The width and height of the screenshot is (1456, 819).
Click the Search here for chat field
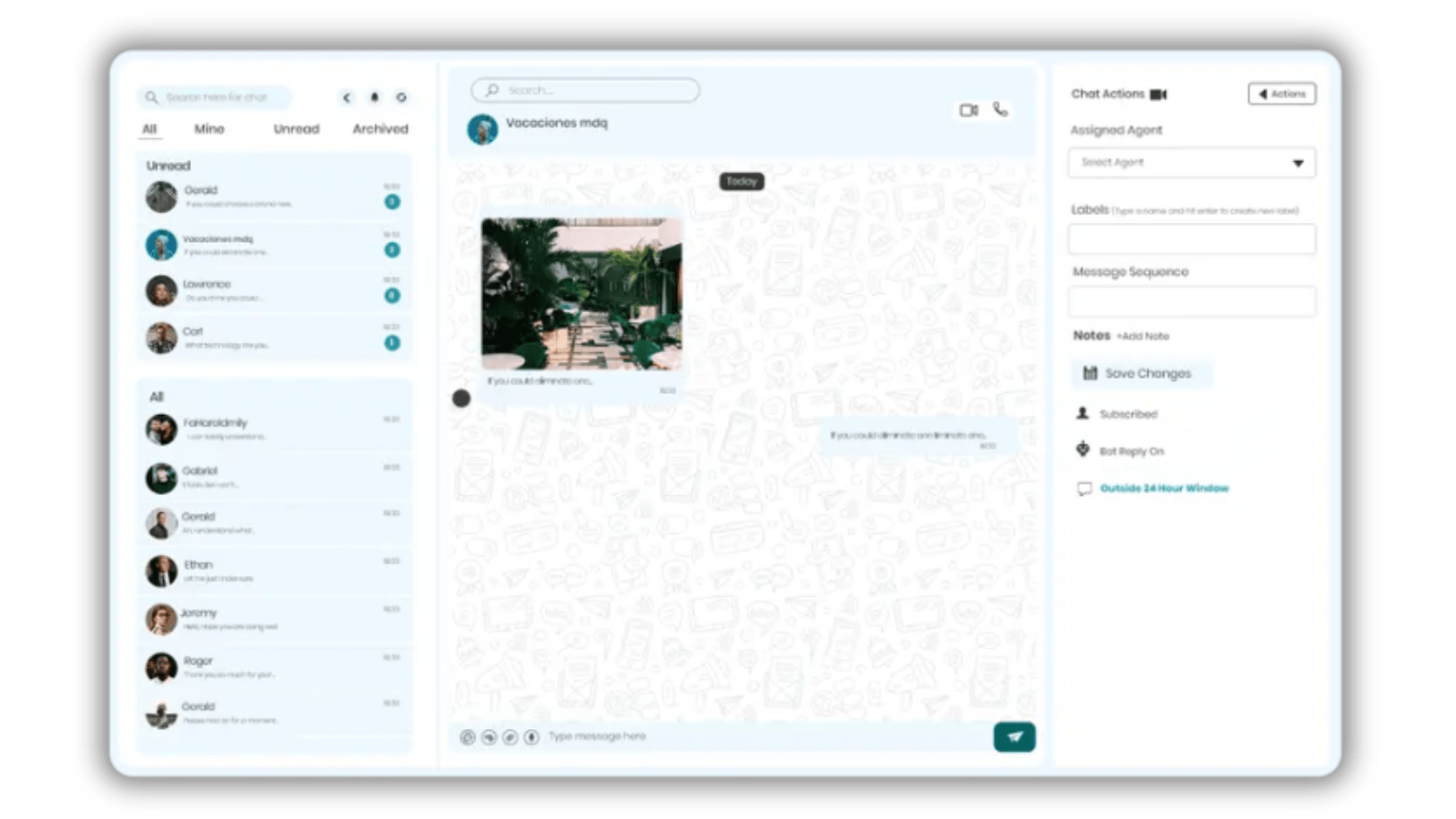(215, 97)
